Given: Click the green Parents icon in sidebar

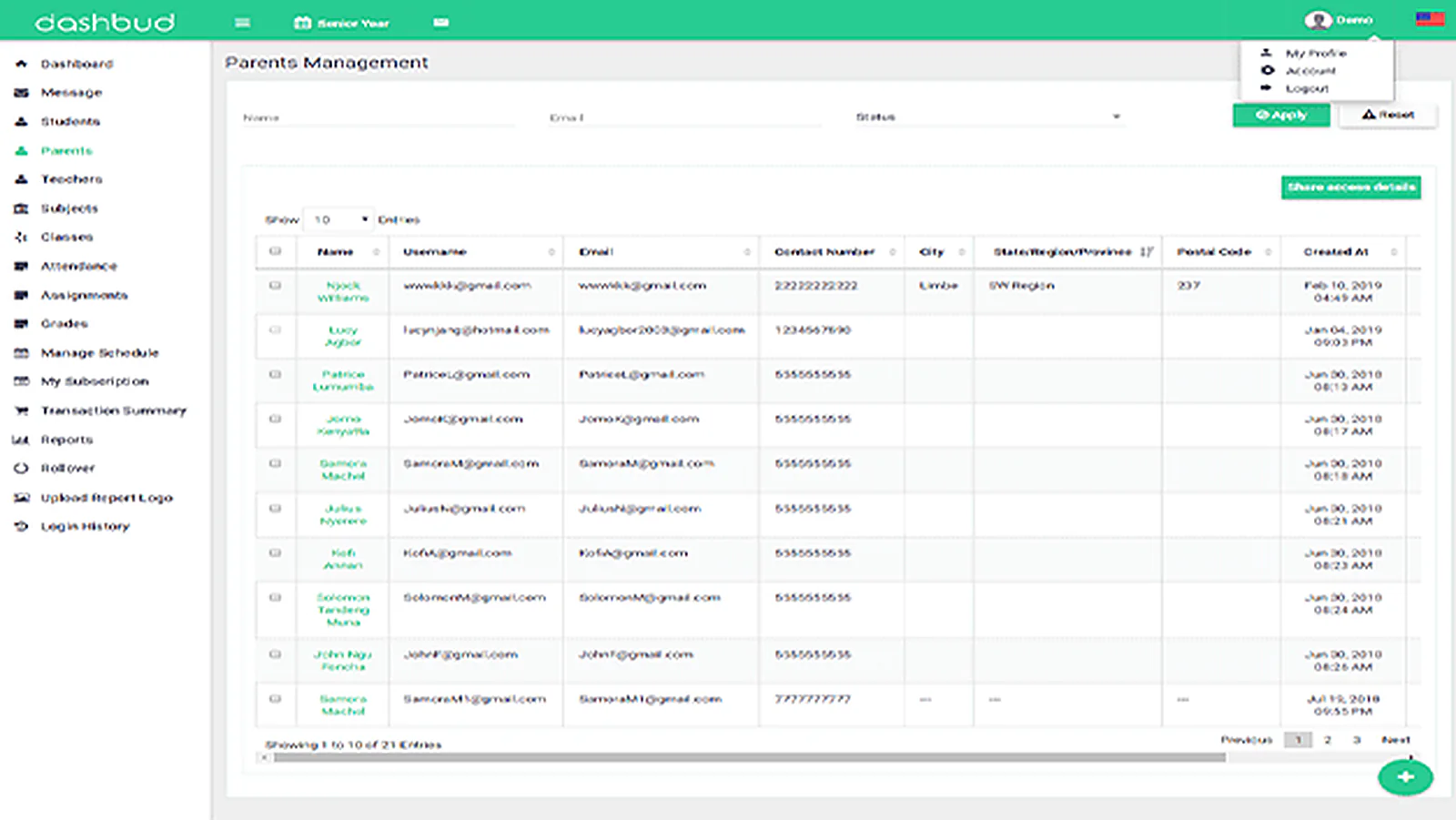Looking at the screenshot, I should tap(21, 150).
